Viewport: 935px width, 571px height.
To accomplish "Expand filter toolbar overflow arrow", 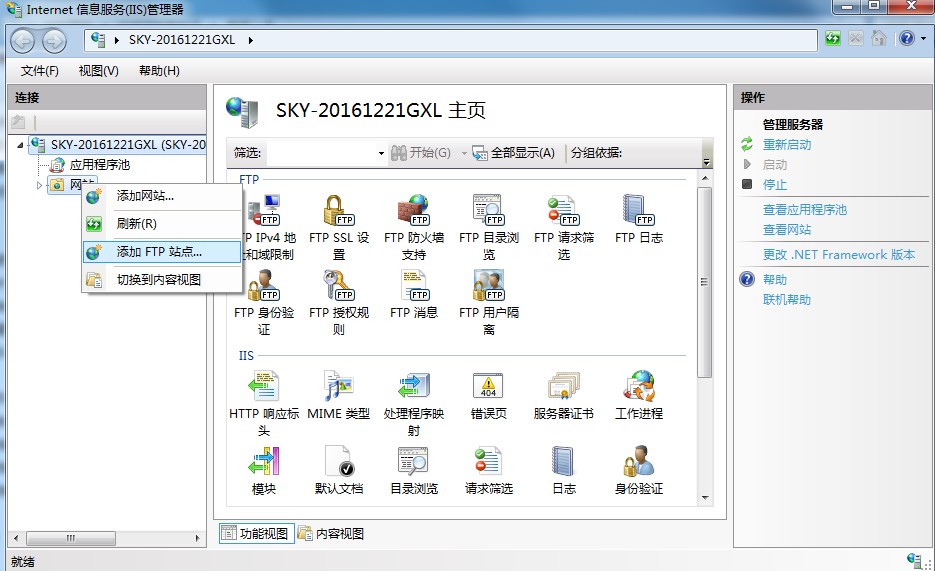I will (707, 162).
